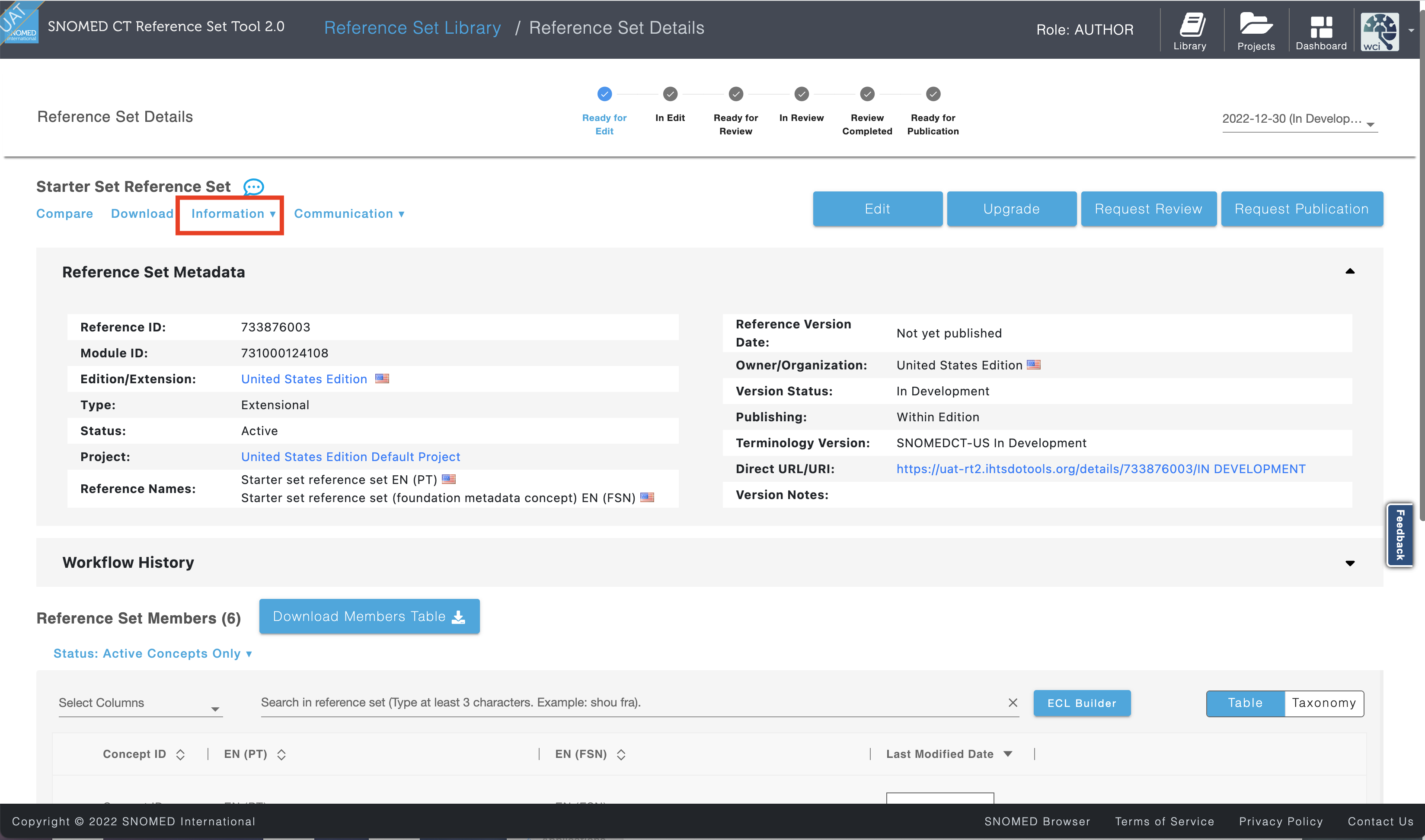1425x840 pixels.
Task: Open Privacy Policy footer link
Action: pos(1281,821)
